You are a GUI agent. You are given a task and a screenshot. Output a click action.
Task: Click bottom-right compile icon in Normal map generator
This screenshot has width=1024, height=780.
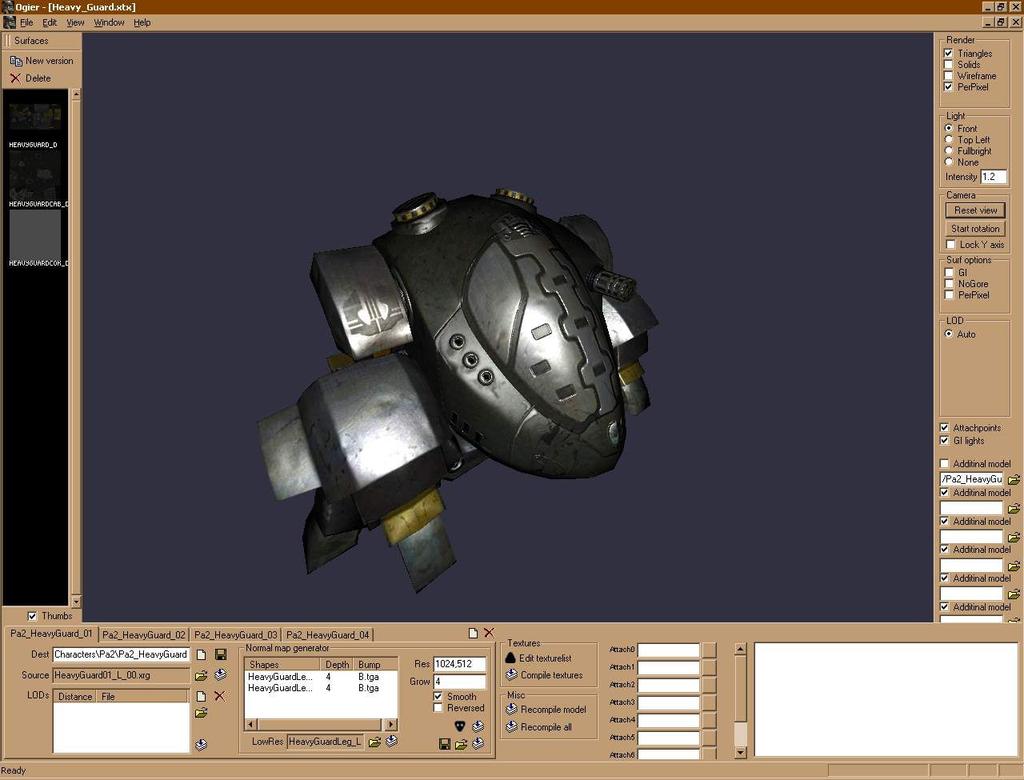point(479,743)
